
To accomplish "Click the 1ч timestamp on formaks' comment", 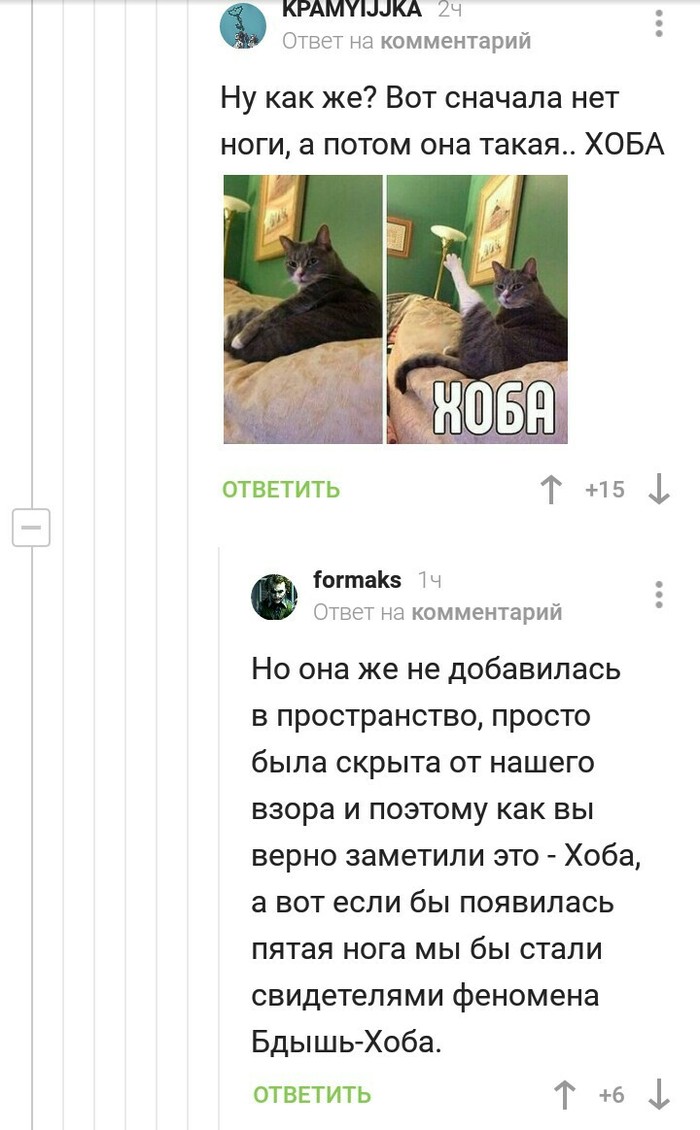I will (430, 579).
